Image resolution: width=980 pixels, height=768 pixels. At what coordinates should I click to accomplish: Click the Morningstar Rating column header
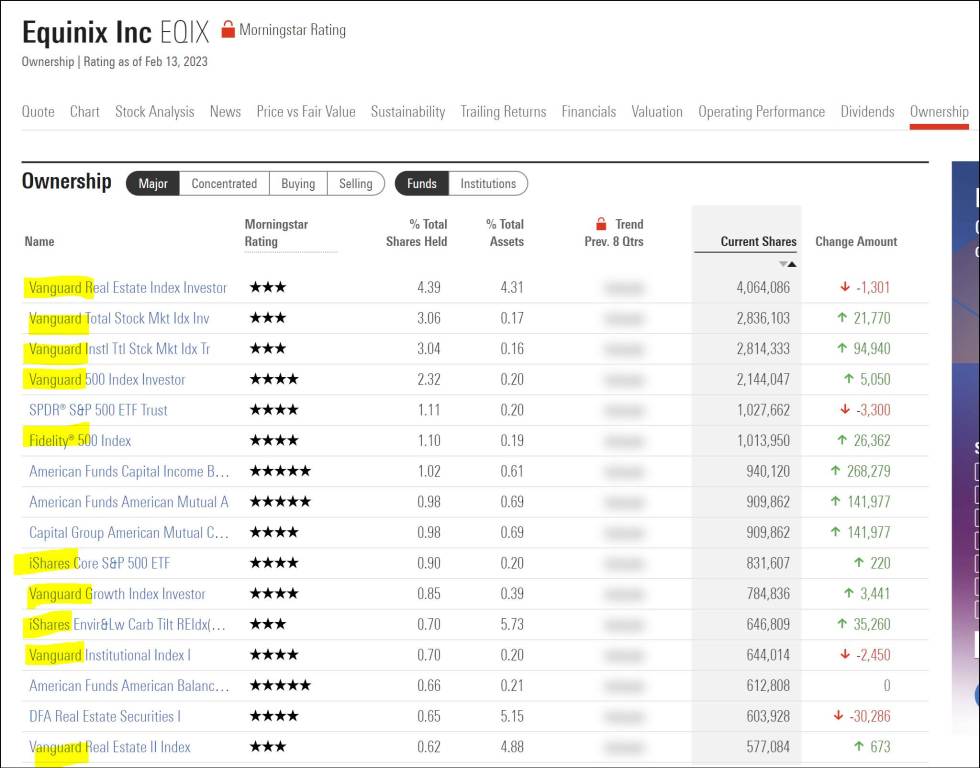pos(276,233)
